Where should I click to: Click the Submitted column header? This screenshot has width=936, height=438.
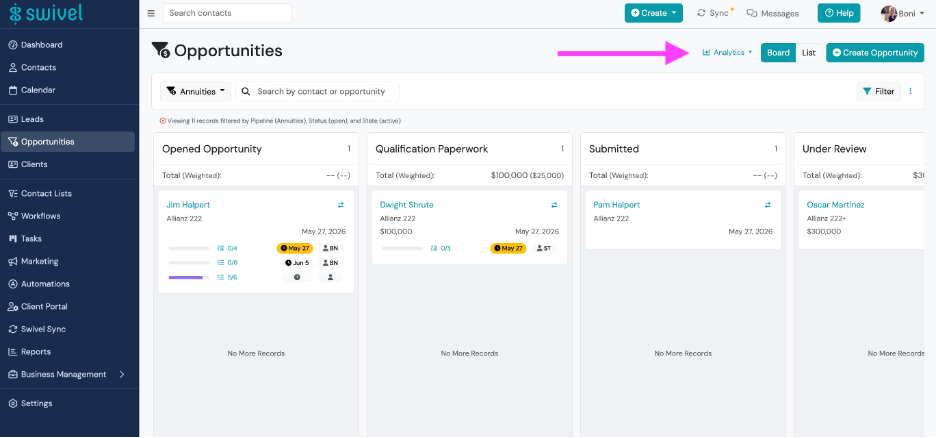(x=614, y=149)
